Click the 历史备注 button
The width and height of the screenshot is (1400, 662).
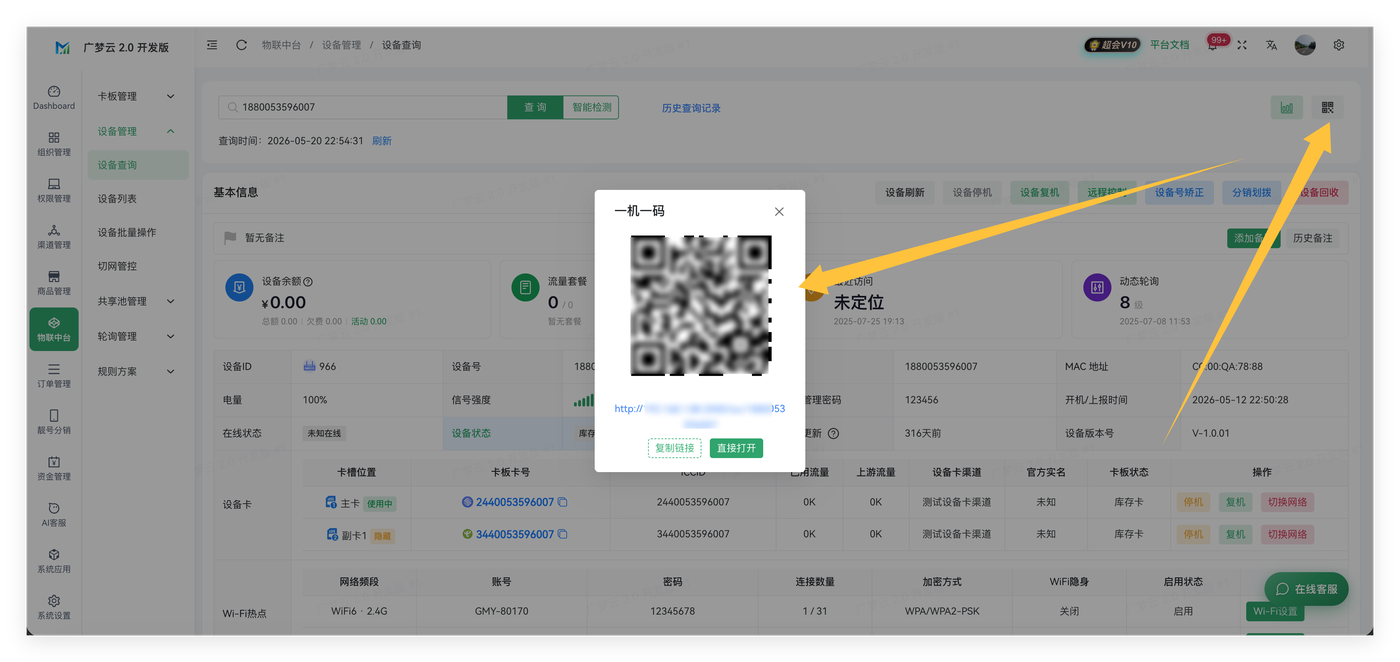pyautogui.click(x=1312, y=238)
